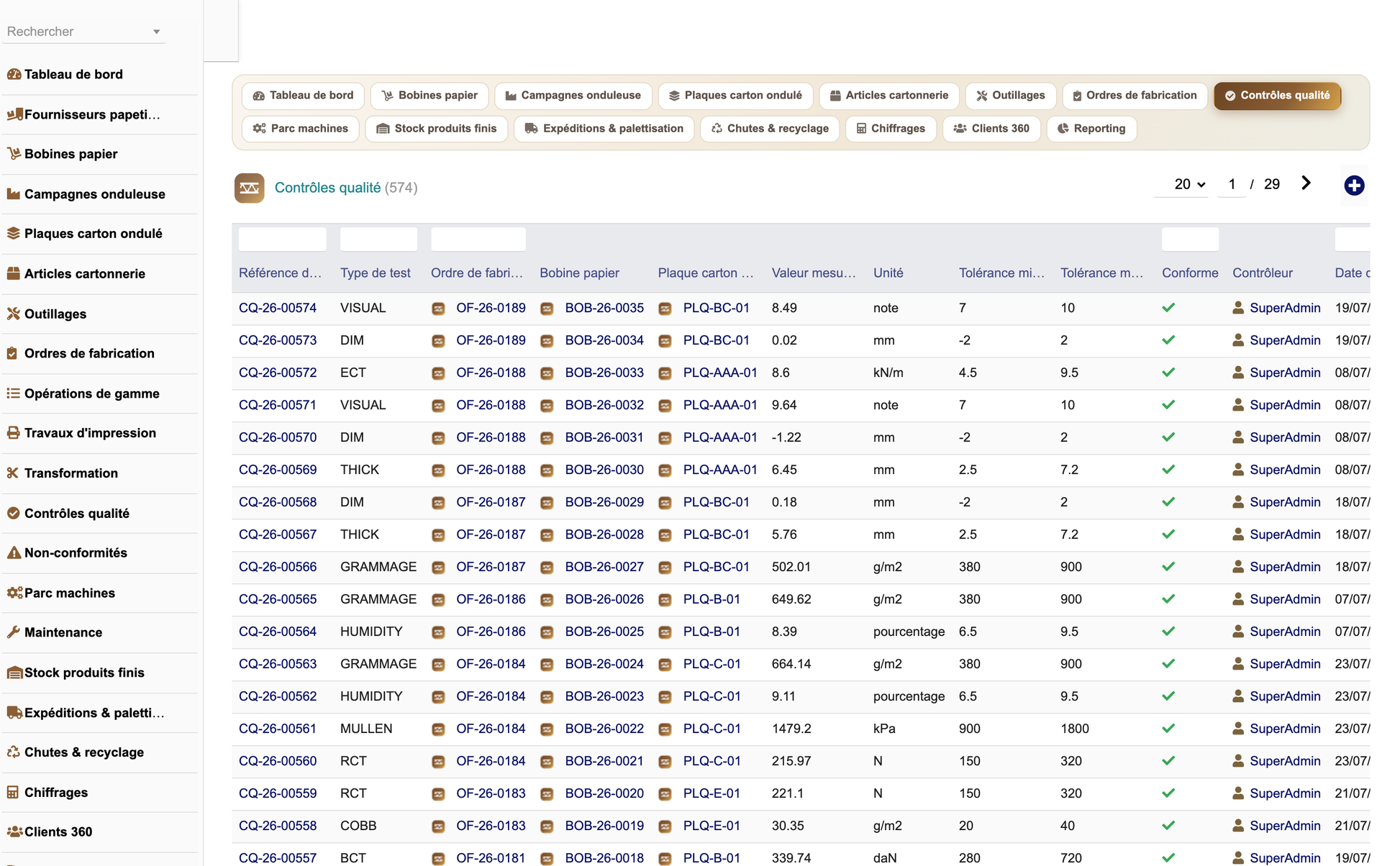Click MULLEN test type cell
Viewport: 1400px width, 866px height.
366,729
